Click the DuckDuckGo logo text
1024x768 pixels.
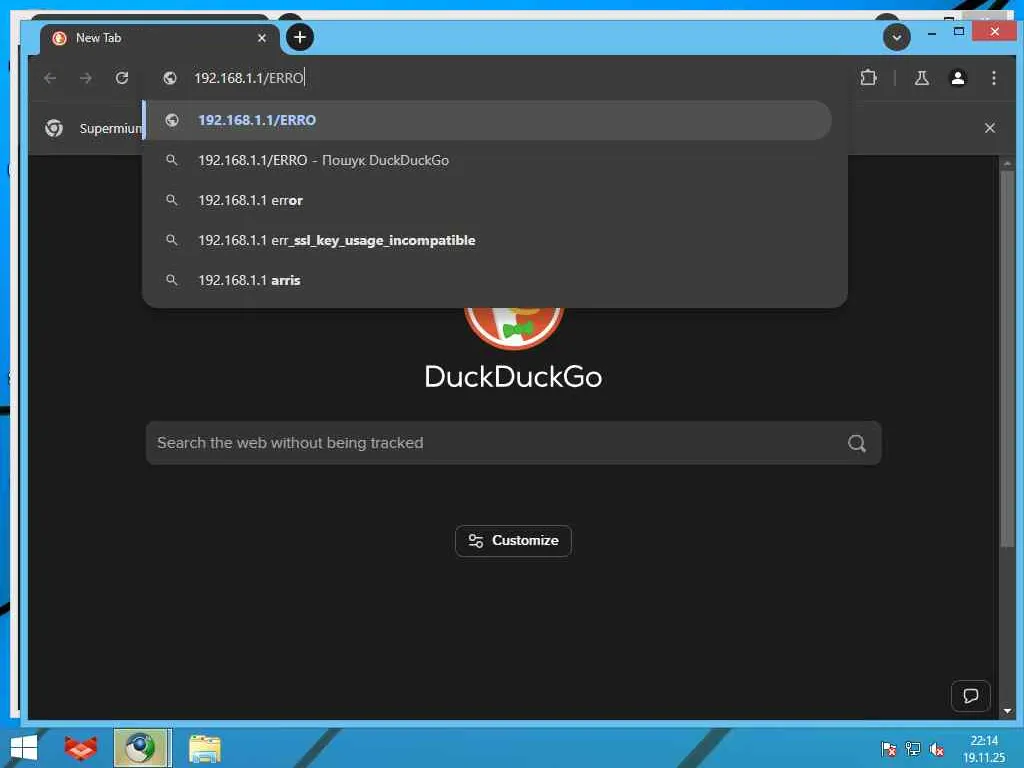point(513,377)
